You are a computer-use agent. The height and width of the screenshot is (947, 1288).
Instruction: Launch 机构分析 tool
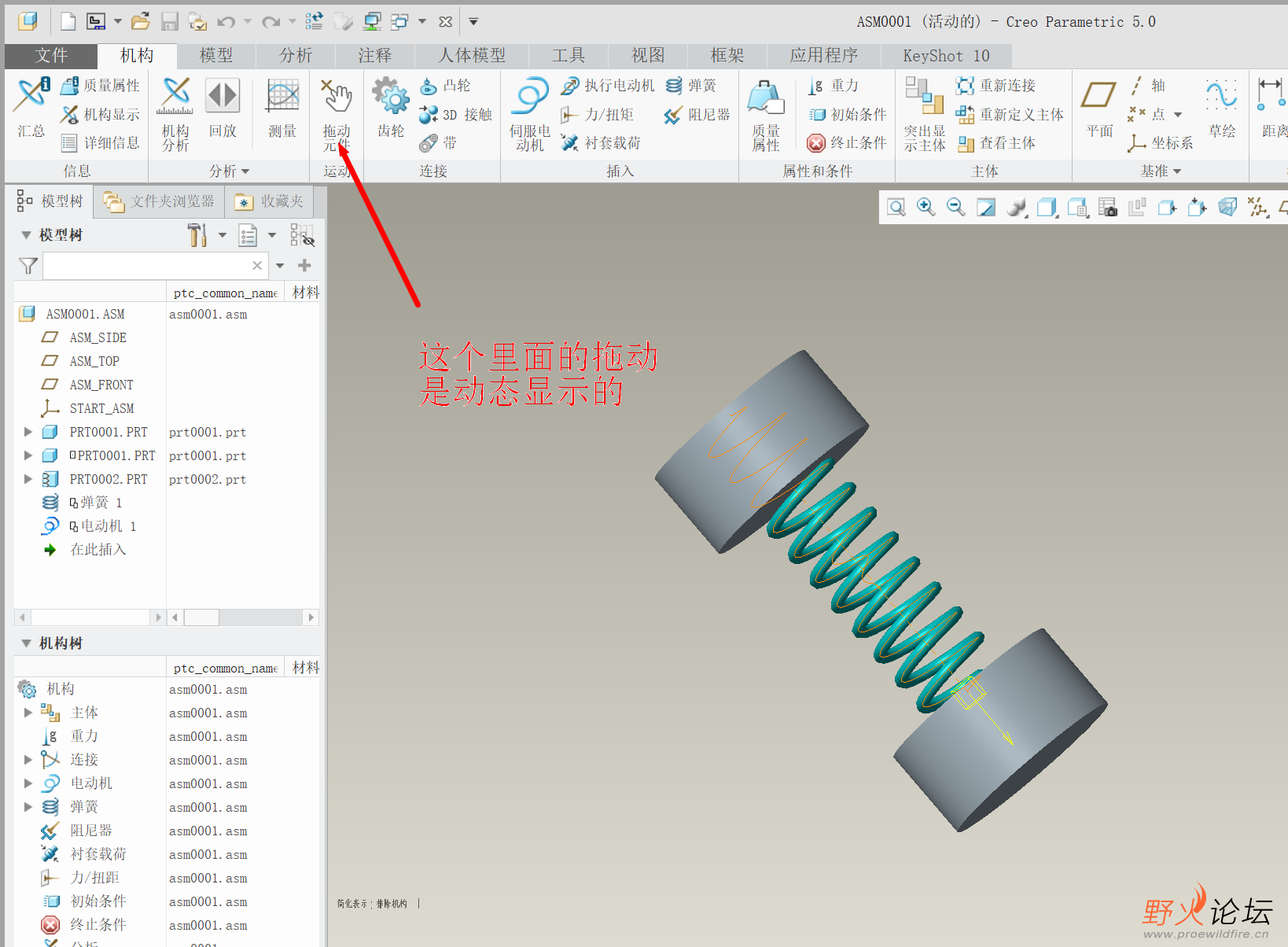(x=175, y=115)
